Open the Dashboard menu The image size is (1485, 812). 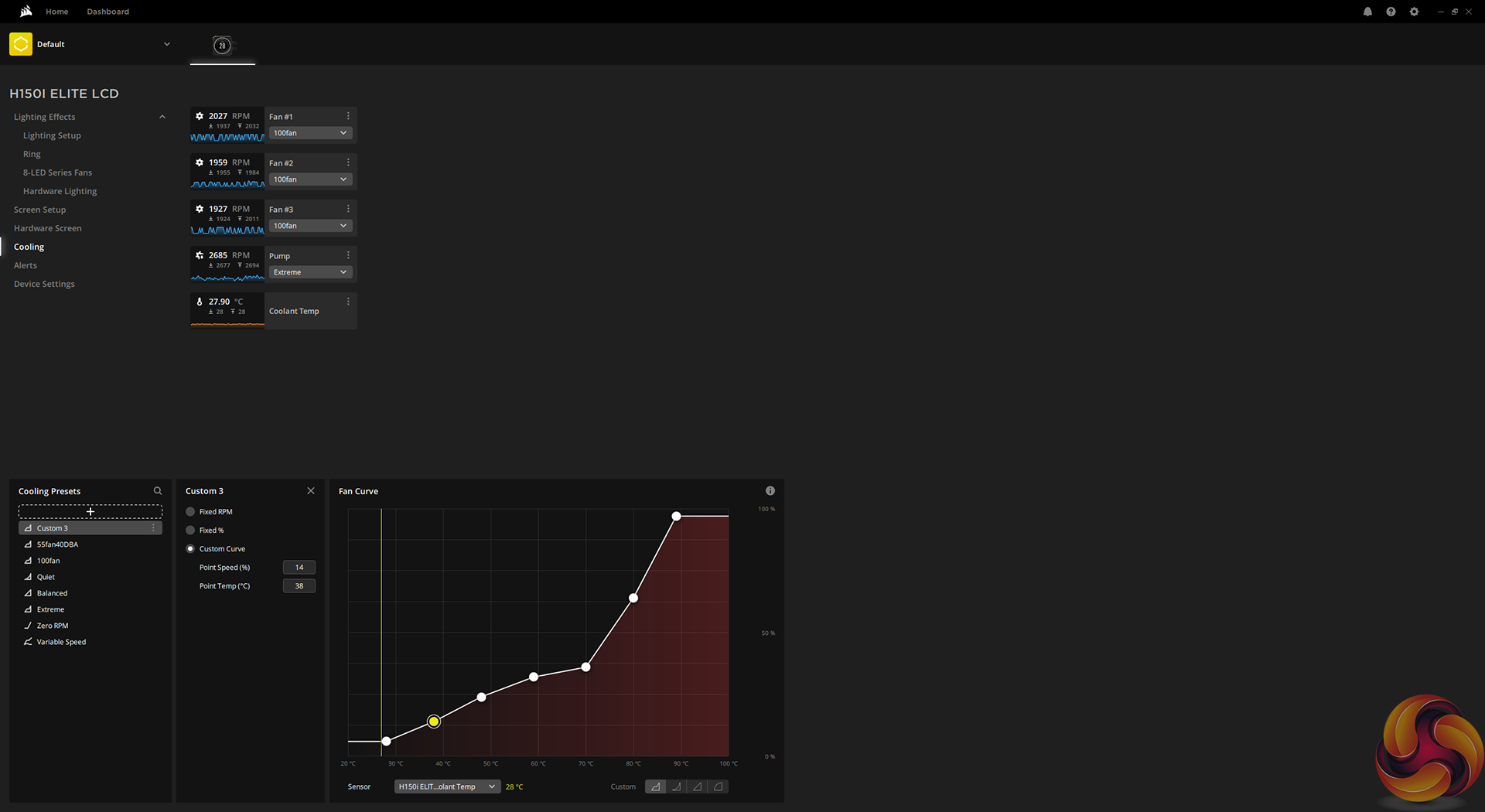click(108, 12)
